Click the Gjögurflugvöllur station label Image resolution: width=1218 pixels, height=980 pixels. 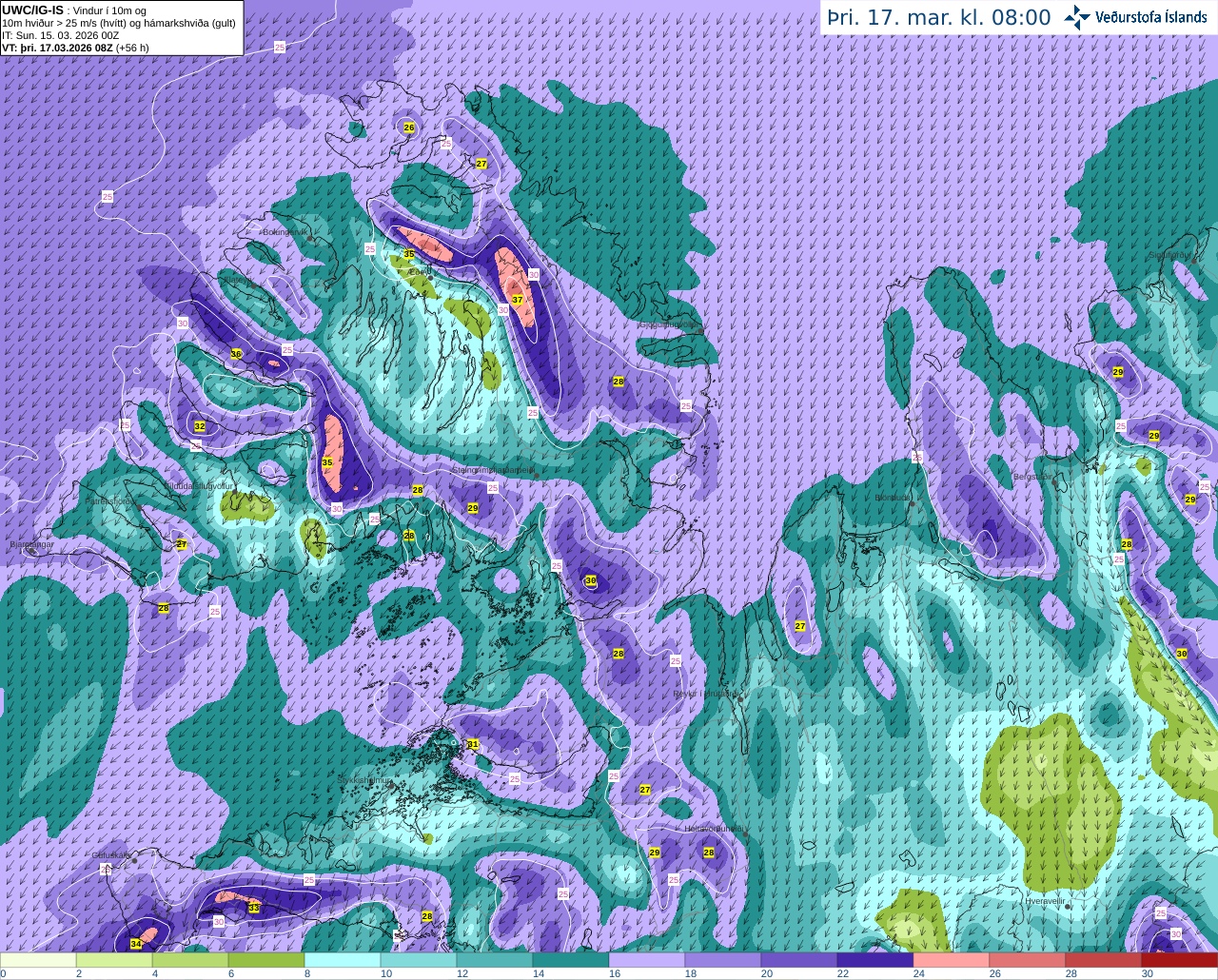click(x=668, y=324)
